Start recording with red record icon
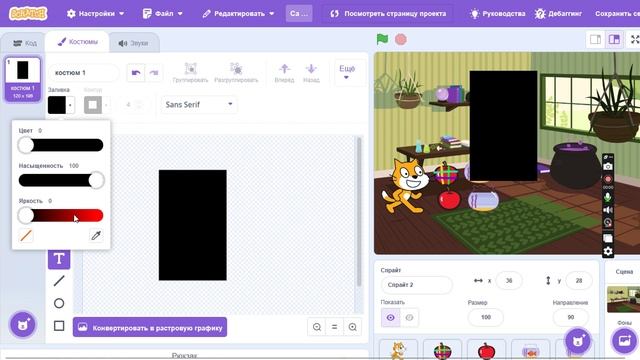 (x=608, y=179)
